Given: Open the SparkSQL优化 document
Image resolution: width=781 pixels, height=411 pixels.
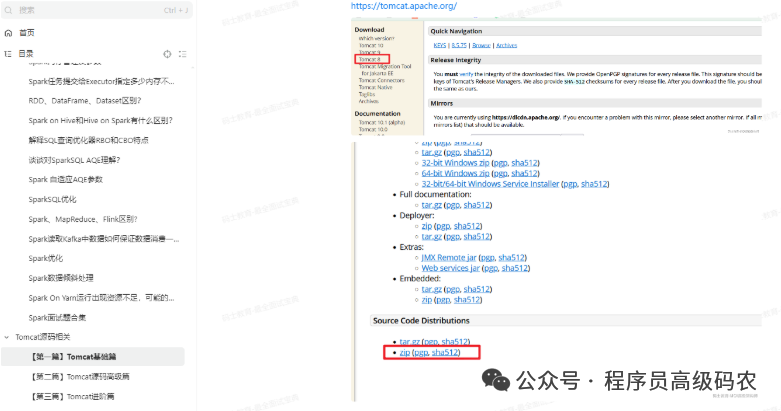Looking at the screenshot, I should tap(52, 199).
